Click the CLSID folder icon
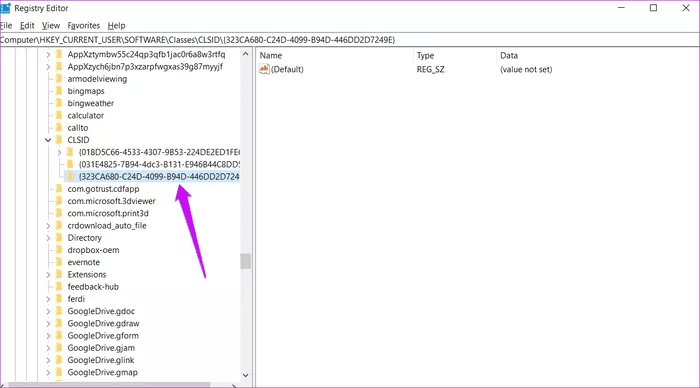Viewport: 700px width, 388px height. [x=59, y=140]
